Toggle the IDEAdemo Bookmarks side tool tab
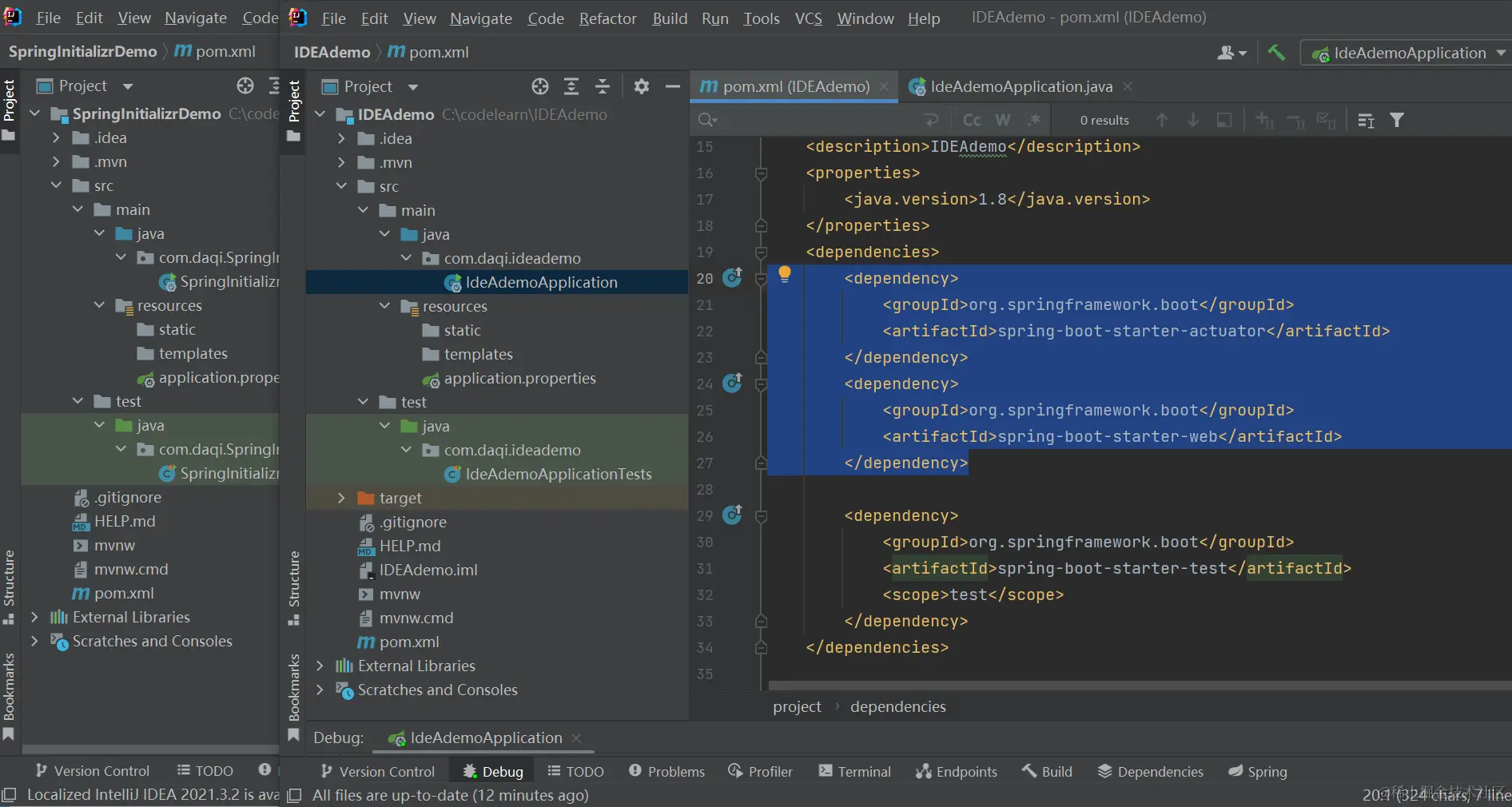Viewport: 1512px width, 807px height. pyautogui.click(x=294, y=697)
